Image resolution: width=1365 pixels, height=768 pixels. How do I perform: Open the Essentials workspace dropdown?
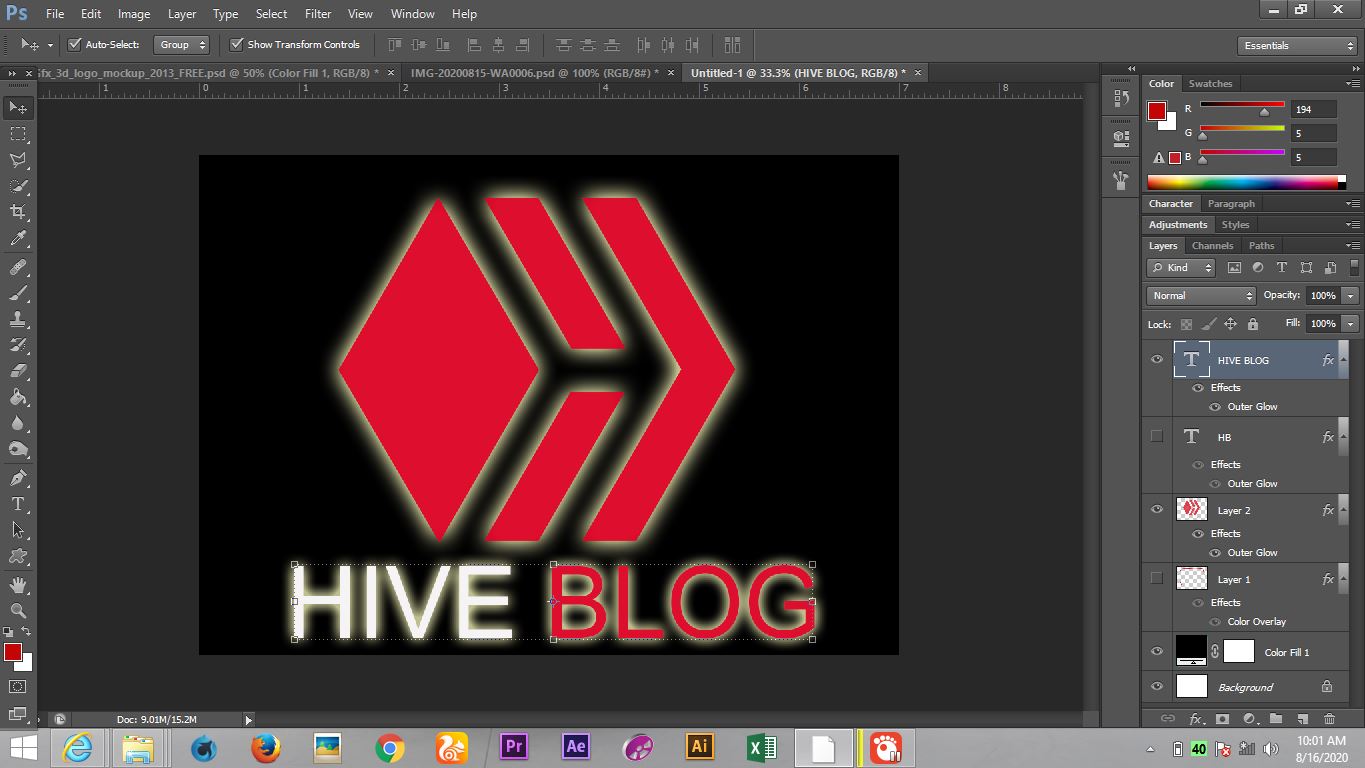(1296, 46)
